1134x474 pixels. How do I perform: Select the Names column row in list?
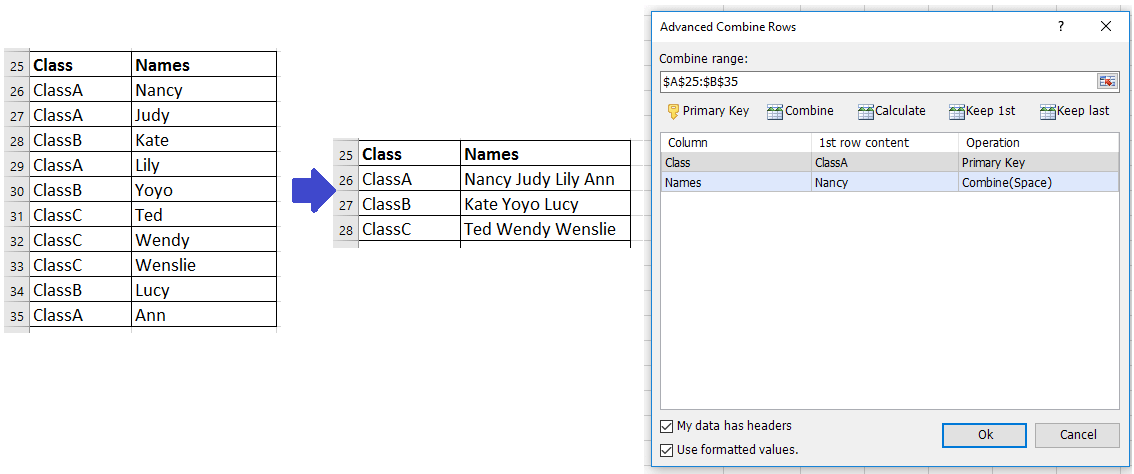coord(735,182)
